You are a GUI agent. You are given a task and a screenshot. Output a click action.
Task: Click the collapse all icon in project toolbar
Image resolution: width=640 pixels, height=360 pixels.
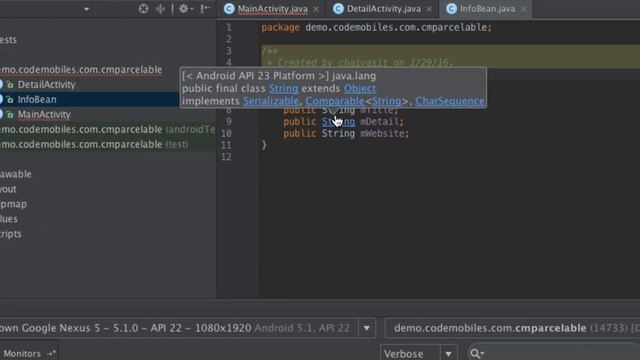click(160, 9)
